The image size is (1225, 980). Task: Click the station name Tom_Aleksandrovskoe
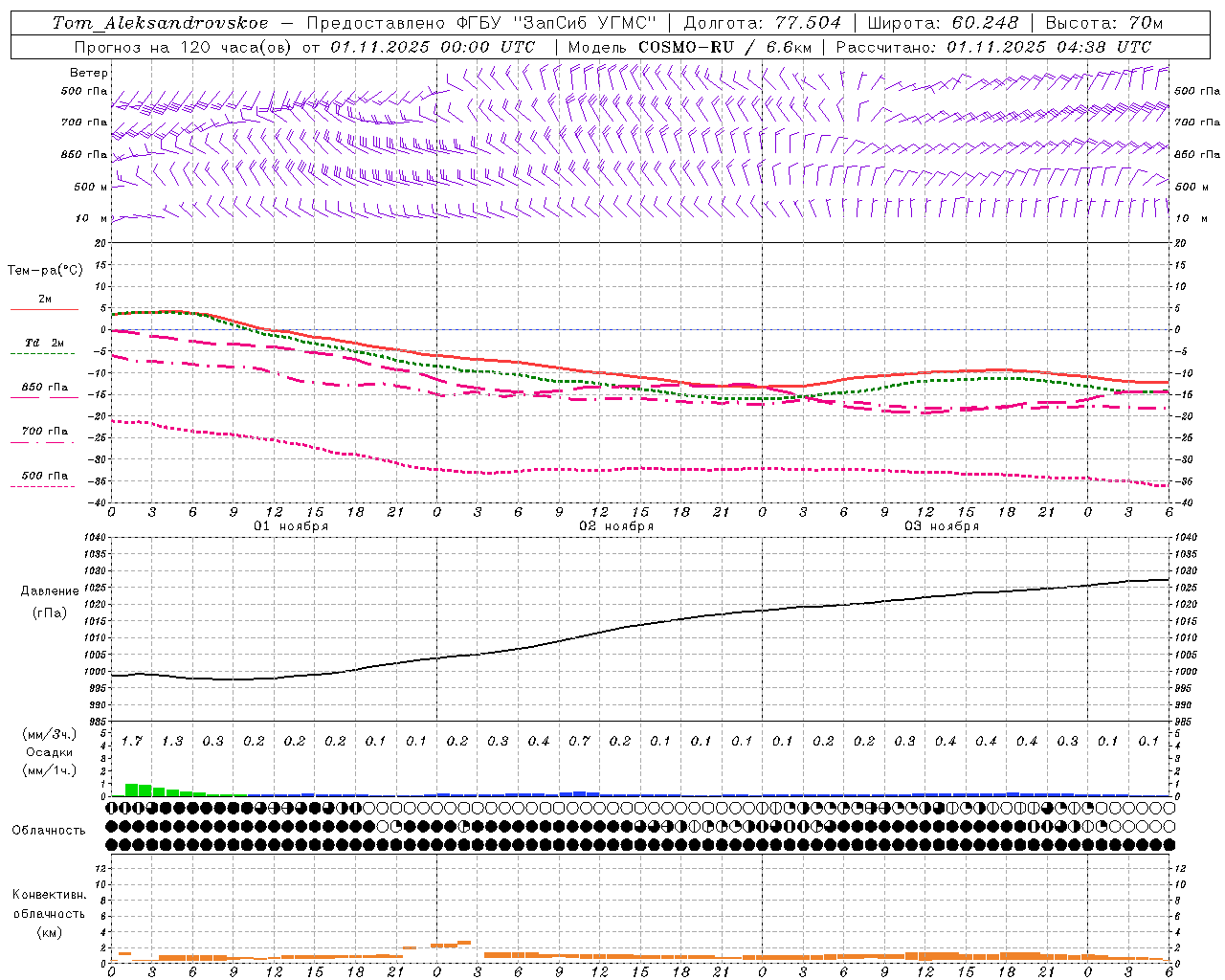(160, 23)
